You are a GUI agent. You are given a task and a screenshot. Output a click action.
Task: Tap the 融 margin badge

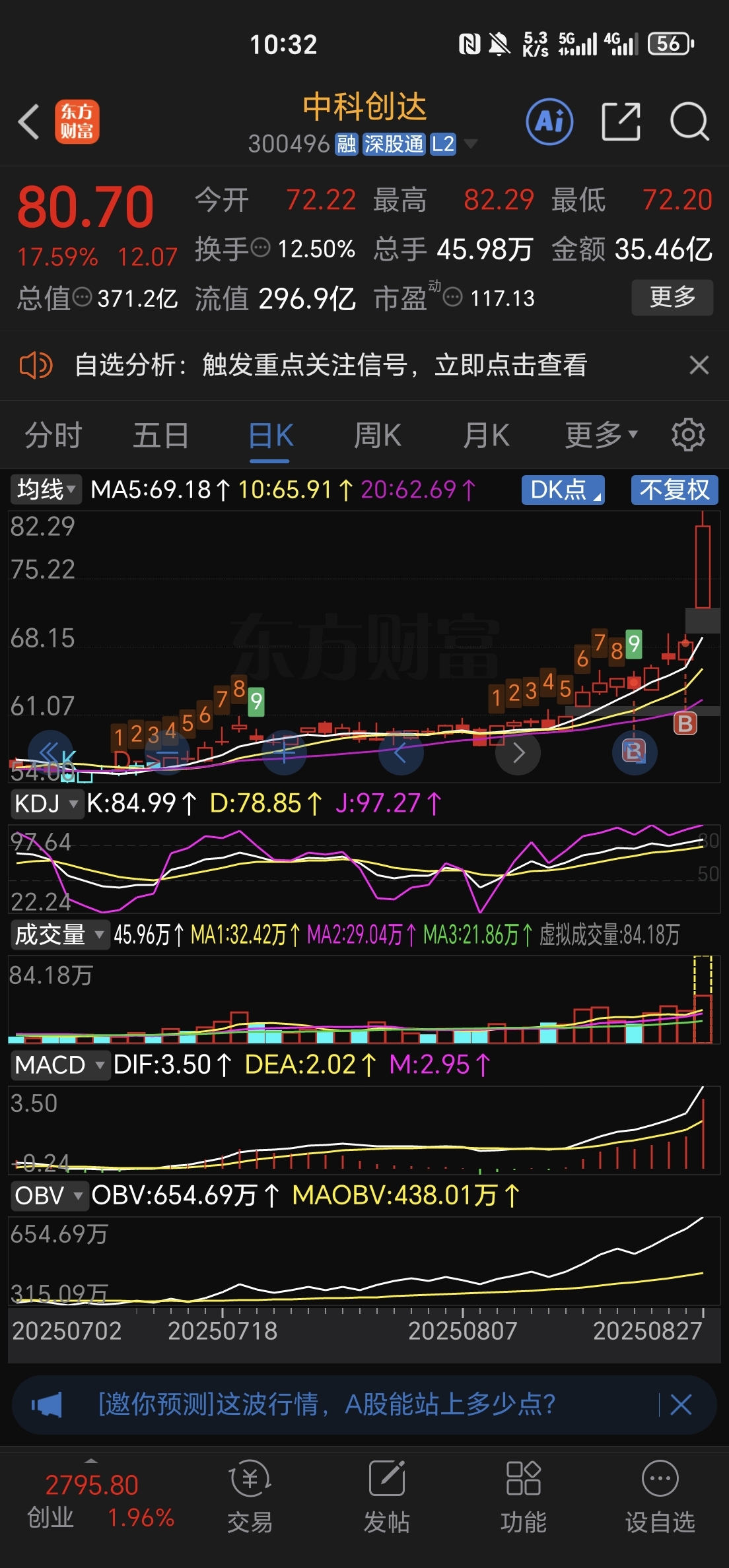point(347,144)
